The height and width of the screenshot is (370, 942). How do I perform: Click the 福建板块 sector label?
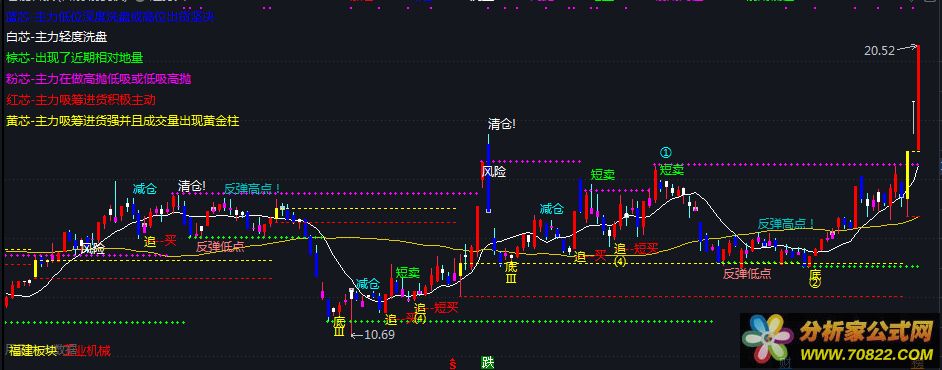pos(32,350)
